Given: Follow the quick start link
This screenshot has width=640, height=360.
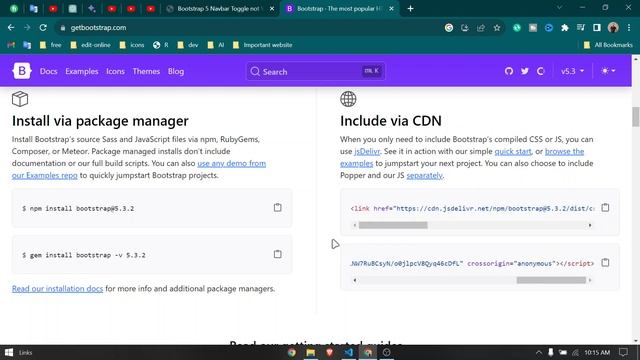Looking at the screenshot, I should click(513, 151).
